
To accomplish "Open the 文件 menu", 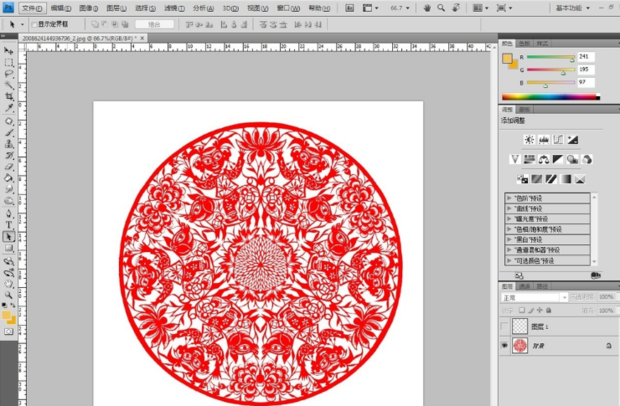I will coord(32,8).
